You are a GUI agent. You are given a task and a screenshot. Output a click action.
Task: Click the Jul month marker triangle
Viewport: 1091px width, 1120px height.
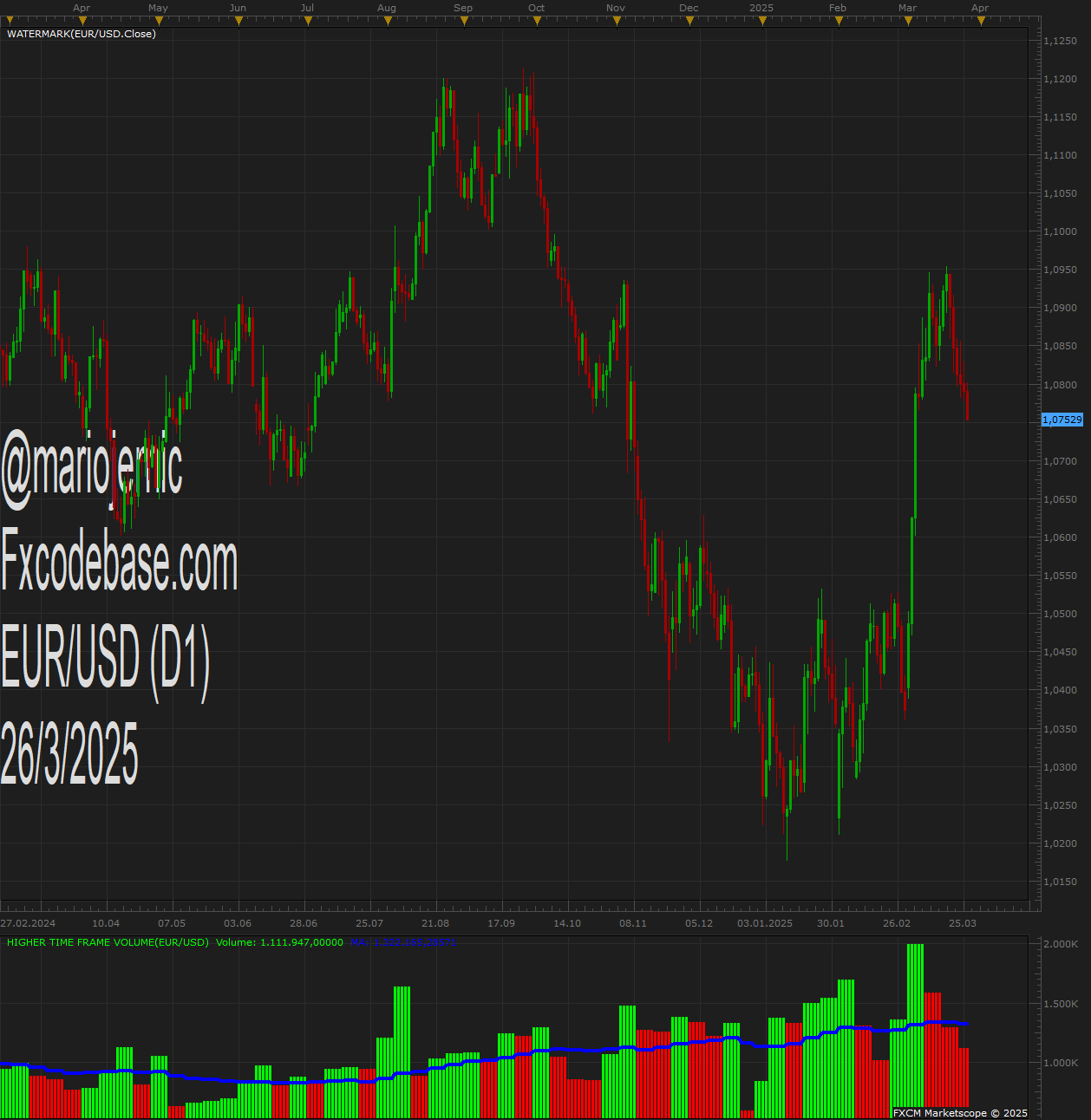click(308, 21)
